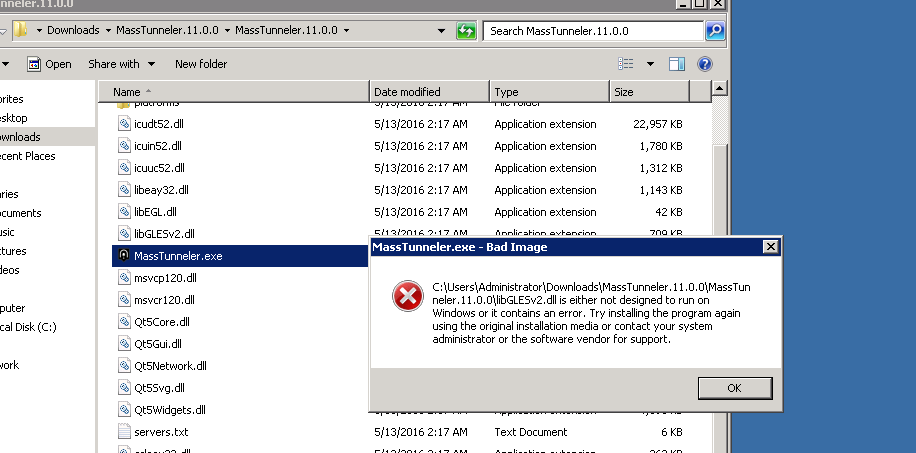
Task: Close the Bad Image error dialog
Action: 771,247
